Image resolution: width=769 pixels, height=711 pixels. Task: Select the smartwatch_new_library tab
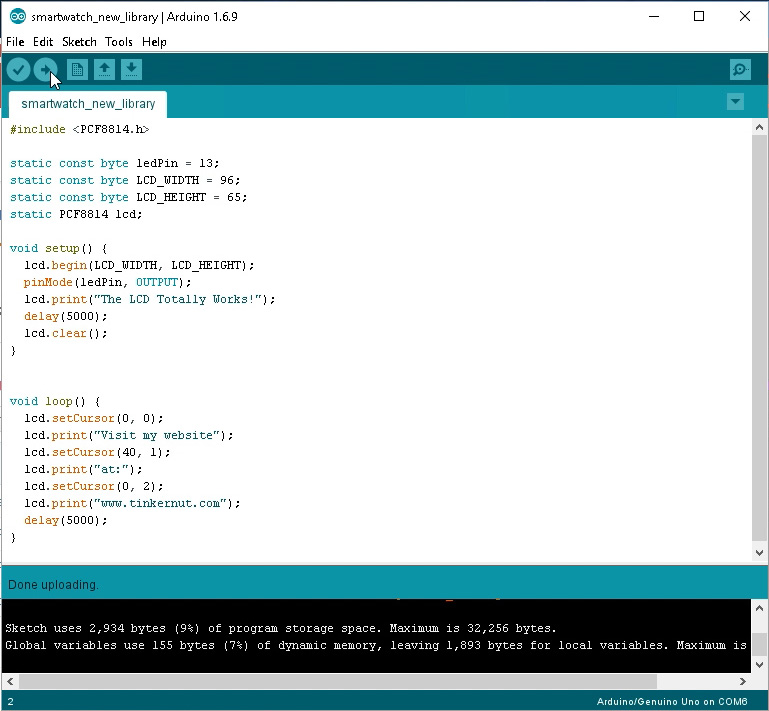[88, 104]
